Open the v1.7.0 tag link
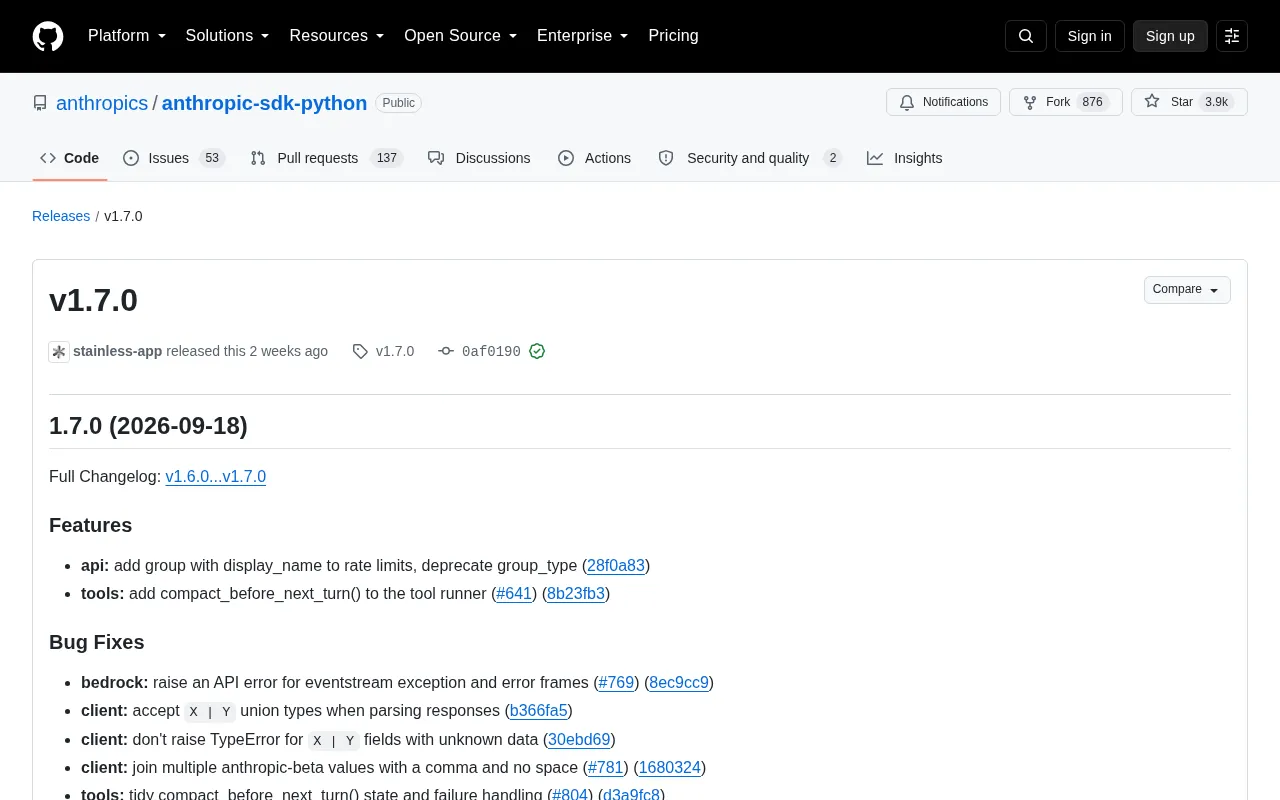1280x800 pixels. coord(395,351)
